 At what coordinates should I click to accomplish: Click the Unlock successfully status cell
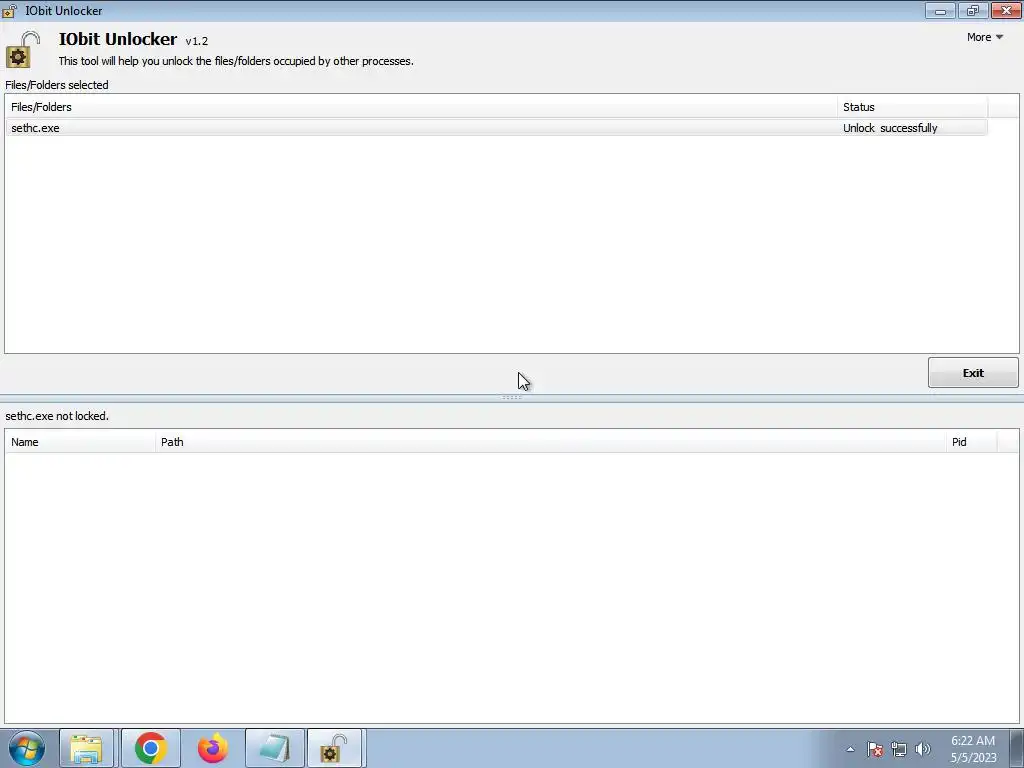pos(889,128)
